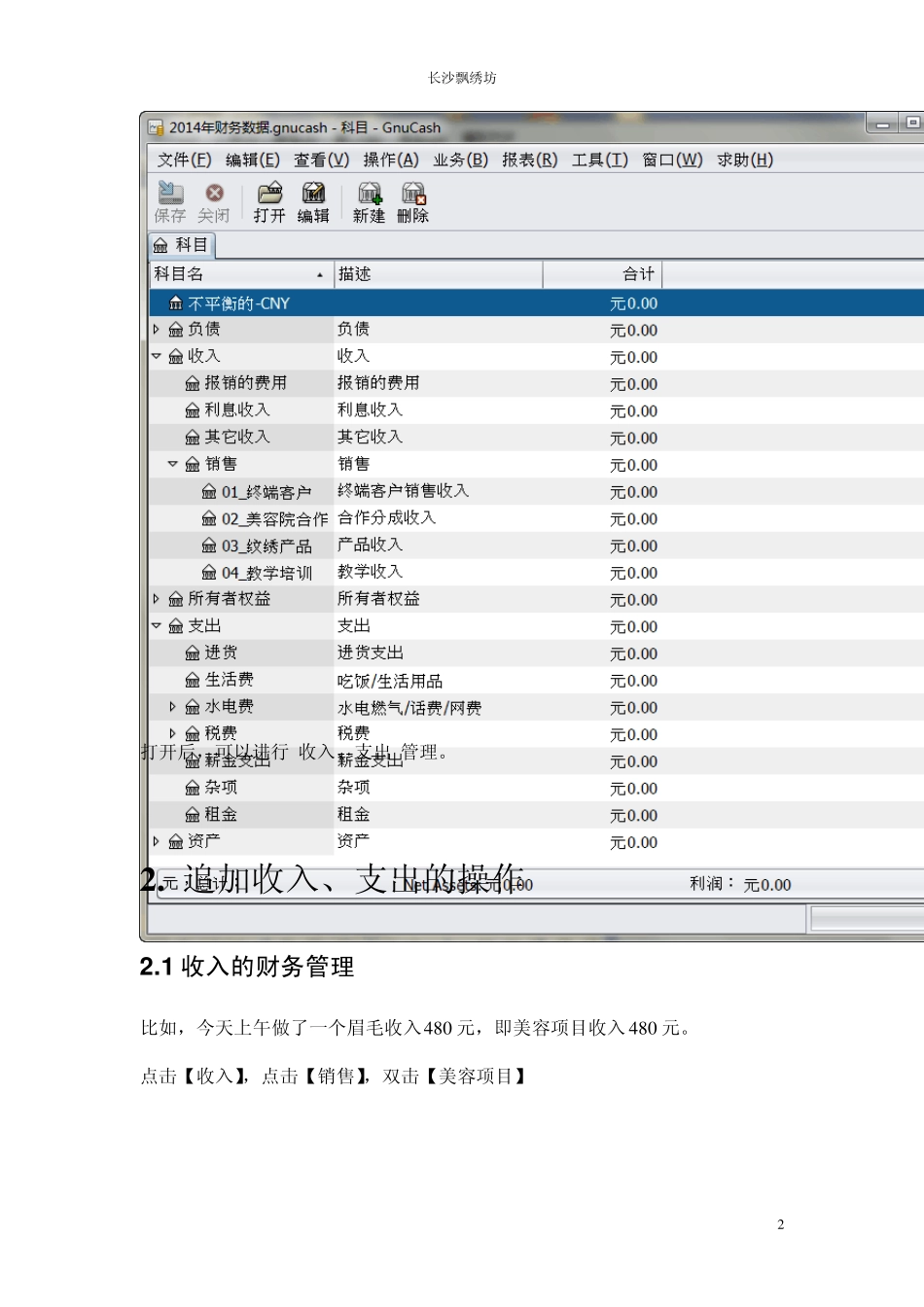This screenshot has height=1307, width=924.
Task: Click the 产品收入 description cell
Action: tap(370, 545)
